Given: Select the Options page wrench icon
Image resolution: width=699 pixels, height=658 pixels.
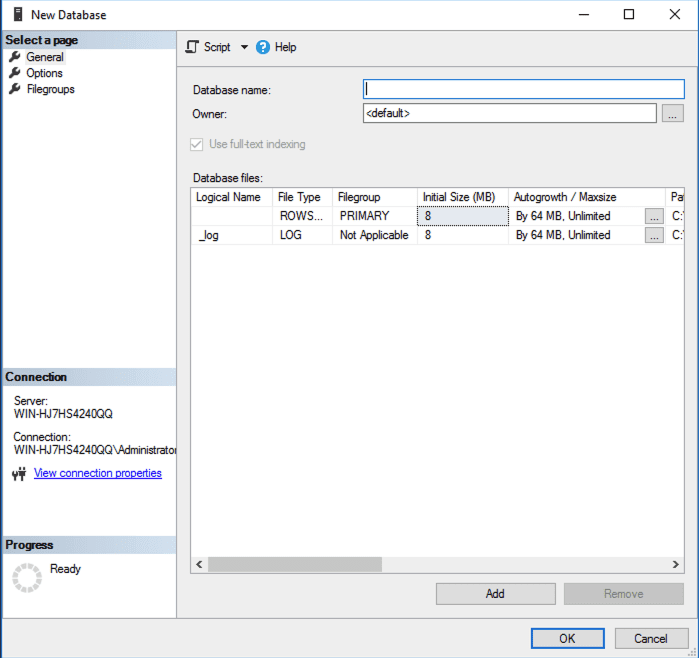Looking at the screenshot, I should tap(15, 73).
